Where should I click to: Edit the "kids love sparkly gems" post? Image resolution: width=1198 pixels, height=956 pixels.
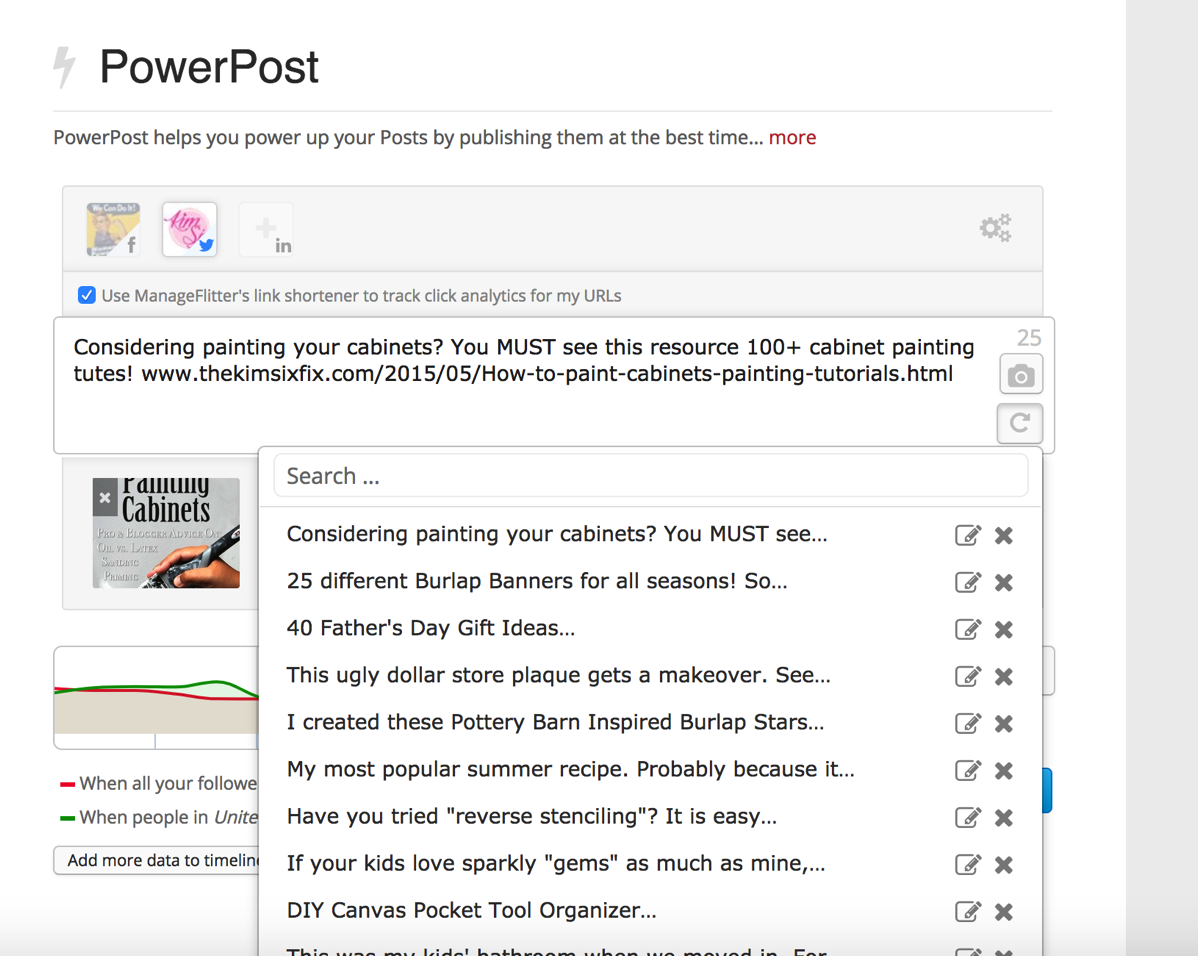click(x=967, y=864)
